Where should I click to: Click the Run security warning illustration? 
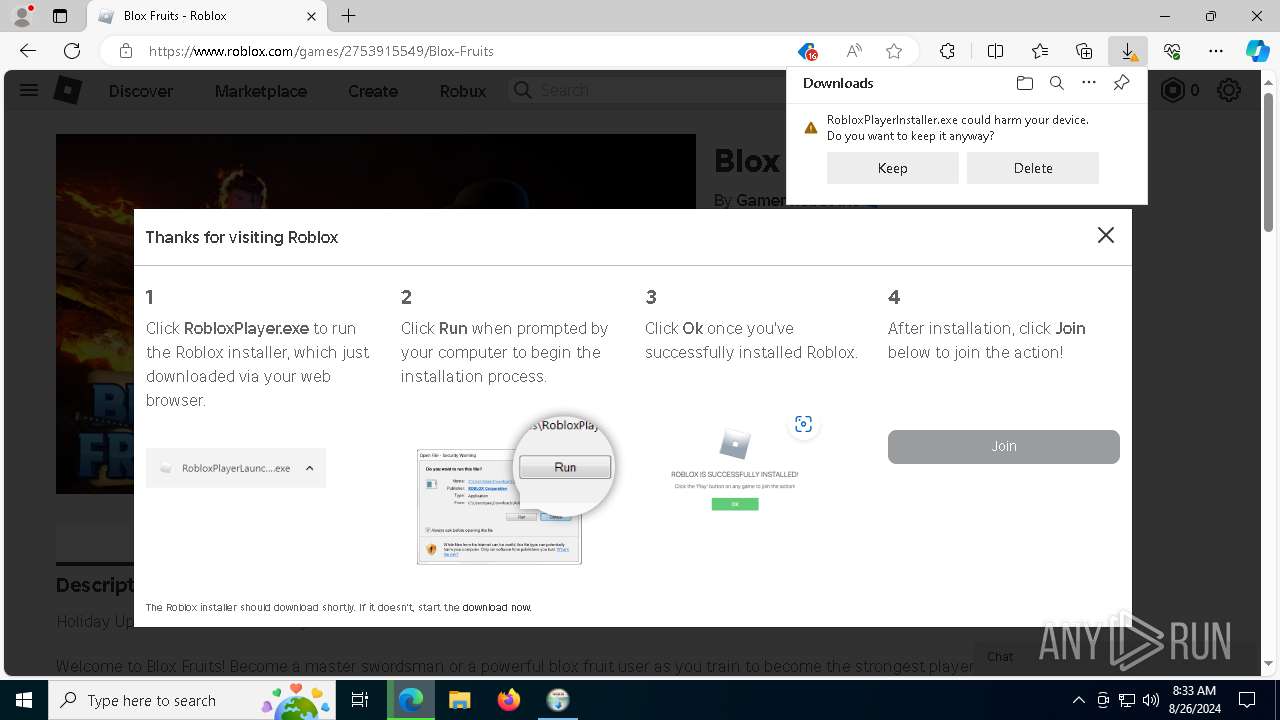coord(514,491)
